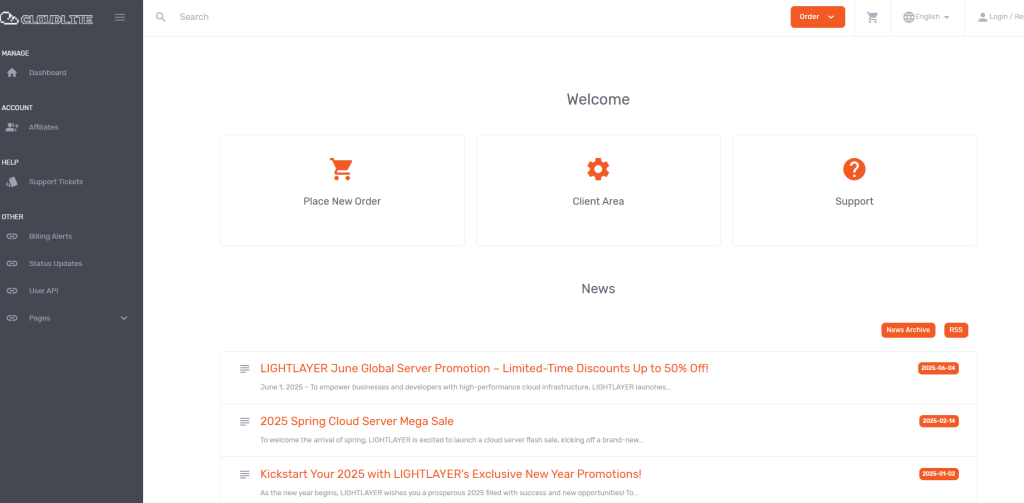Open the Order dropdown button
The height and width of the screenshot is (503, 1024).
coord(818,17)
